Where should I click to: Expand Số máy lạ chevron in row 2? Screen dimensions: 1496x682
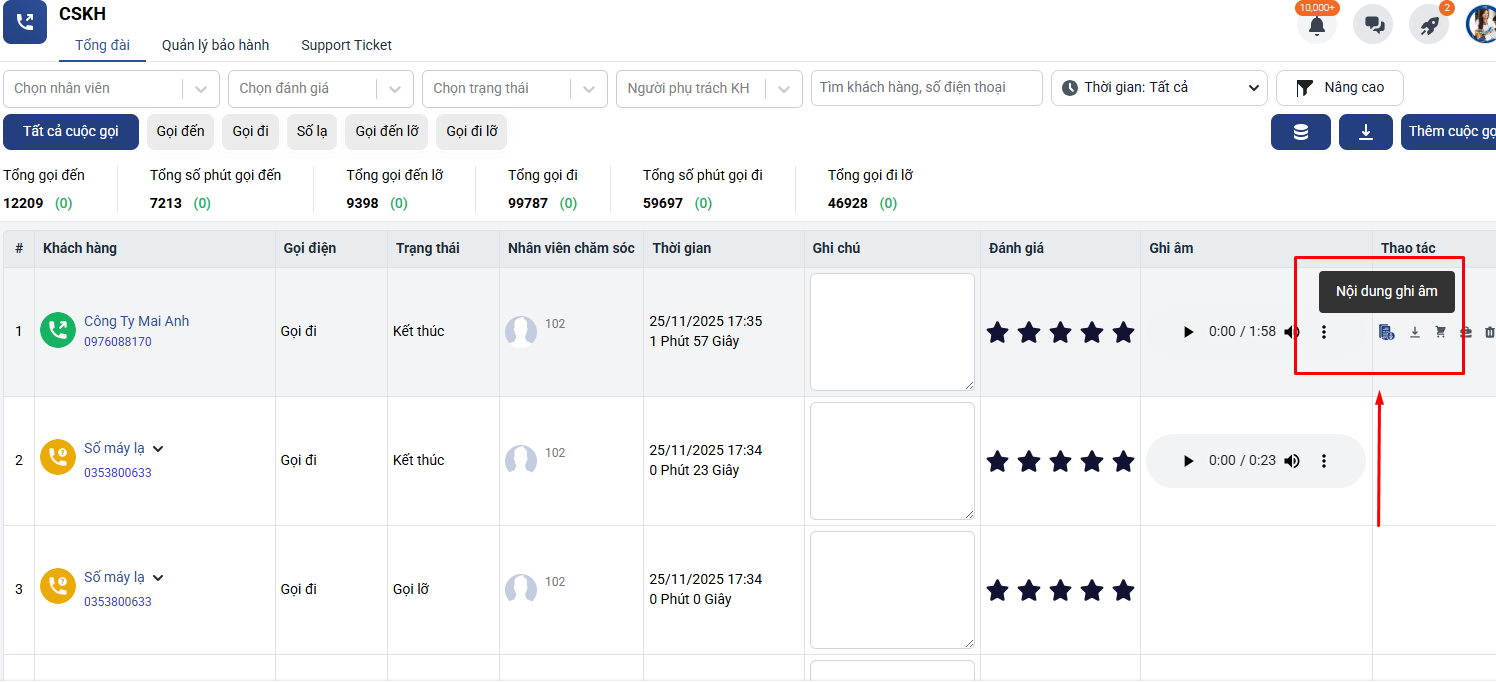[x=158, y=449]
